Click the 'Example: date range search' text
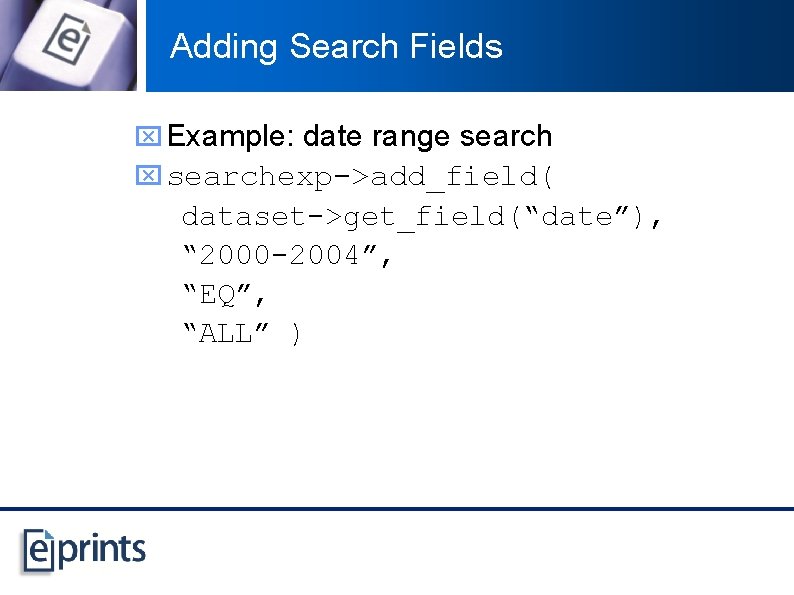This screenshot has width=794, height=595. [360, 136]
